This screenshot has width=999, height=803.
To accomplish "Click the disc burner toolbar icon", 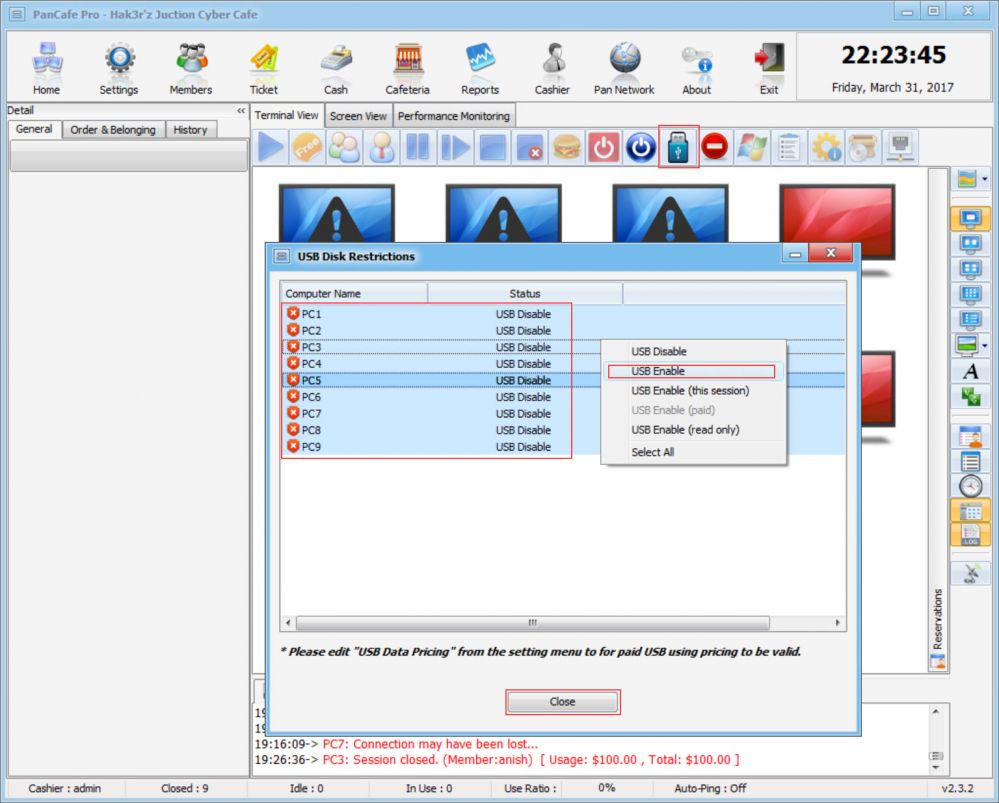I will (863, 147).
